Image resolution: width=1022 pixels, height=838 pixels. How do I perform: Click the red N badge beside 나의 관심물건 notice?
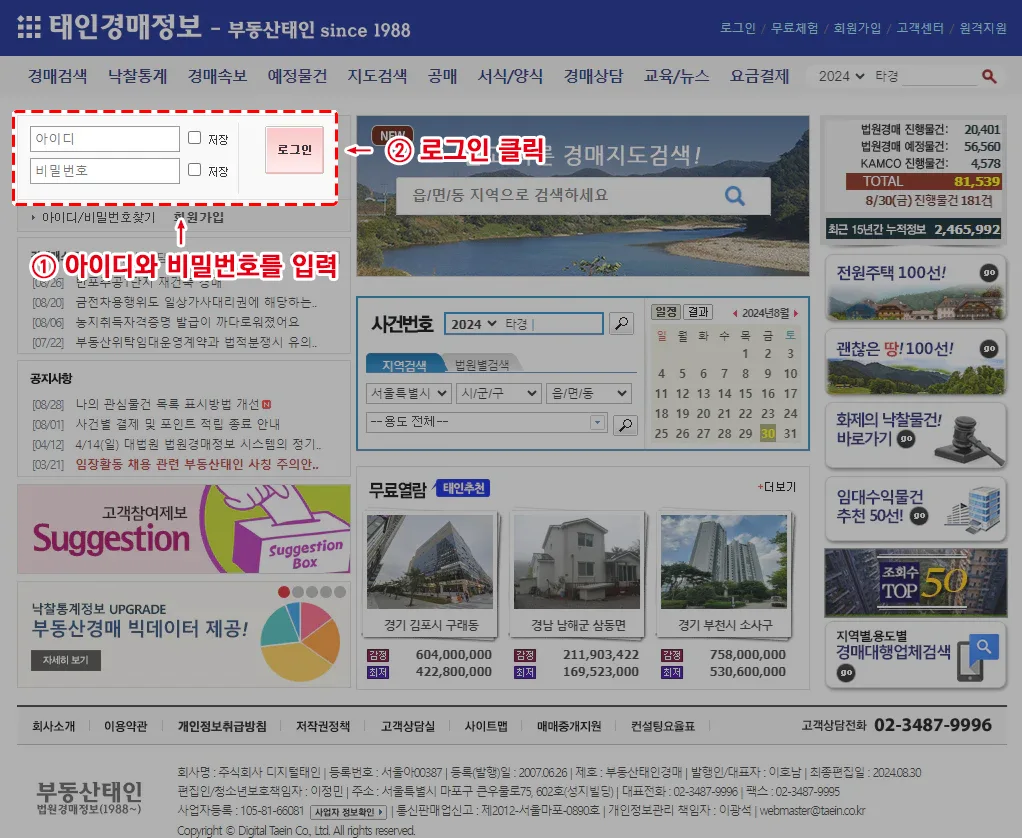pos(267,405)
